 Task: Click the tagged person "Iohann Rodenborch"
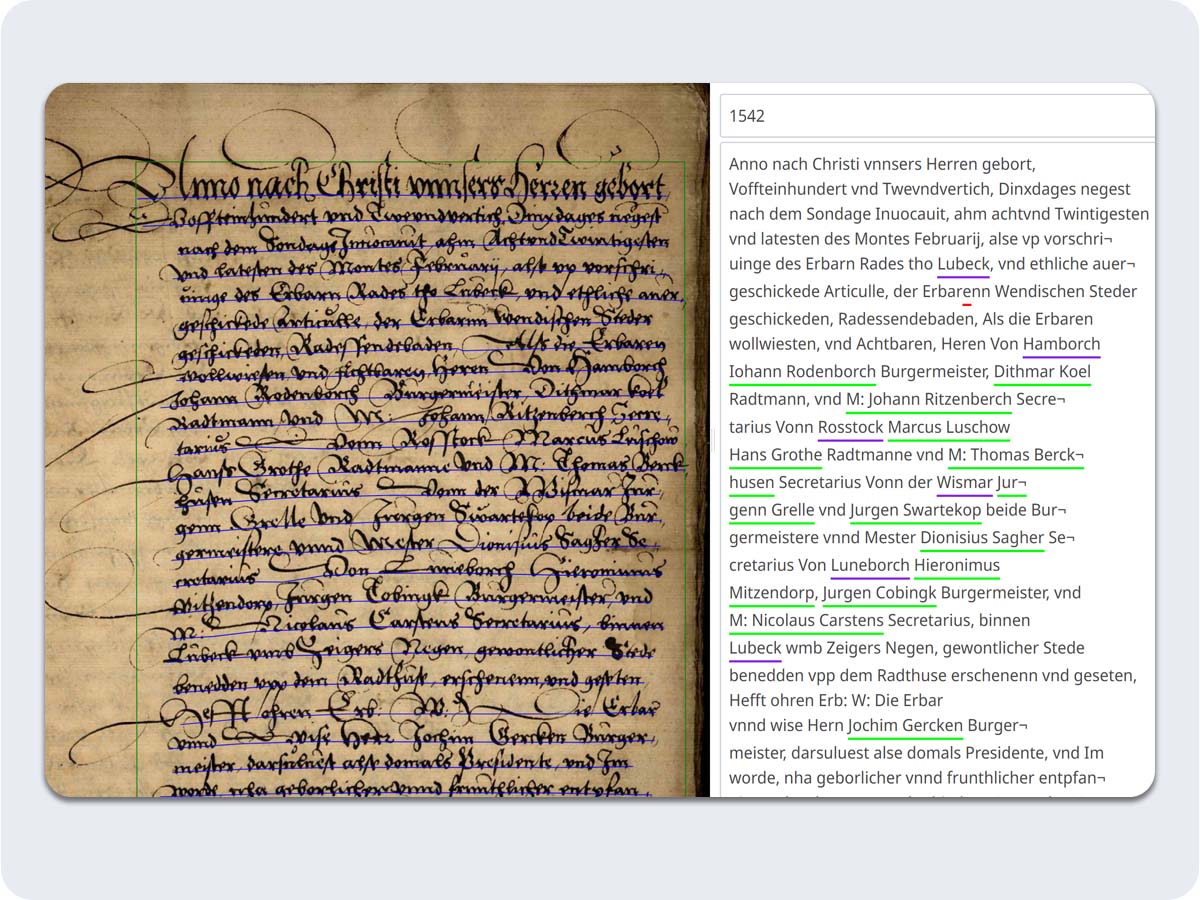point(802,372)
